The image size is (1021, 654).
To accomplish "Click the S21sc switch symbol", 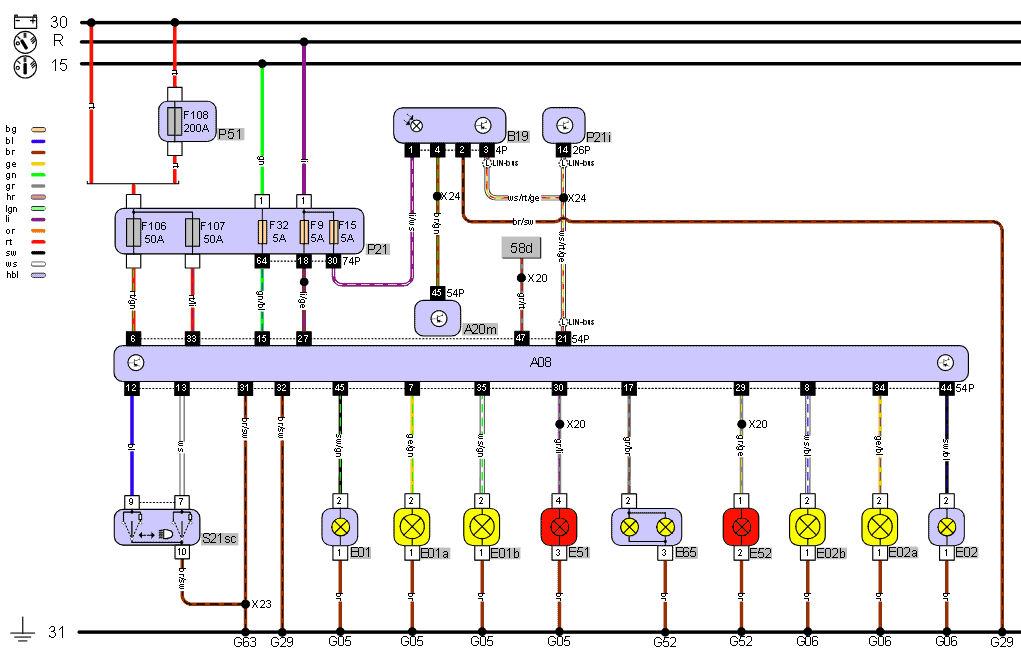I will click(x=156, y=526).
